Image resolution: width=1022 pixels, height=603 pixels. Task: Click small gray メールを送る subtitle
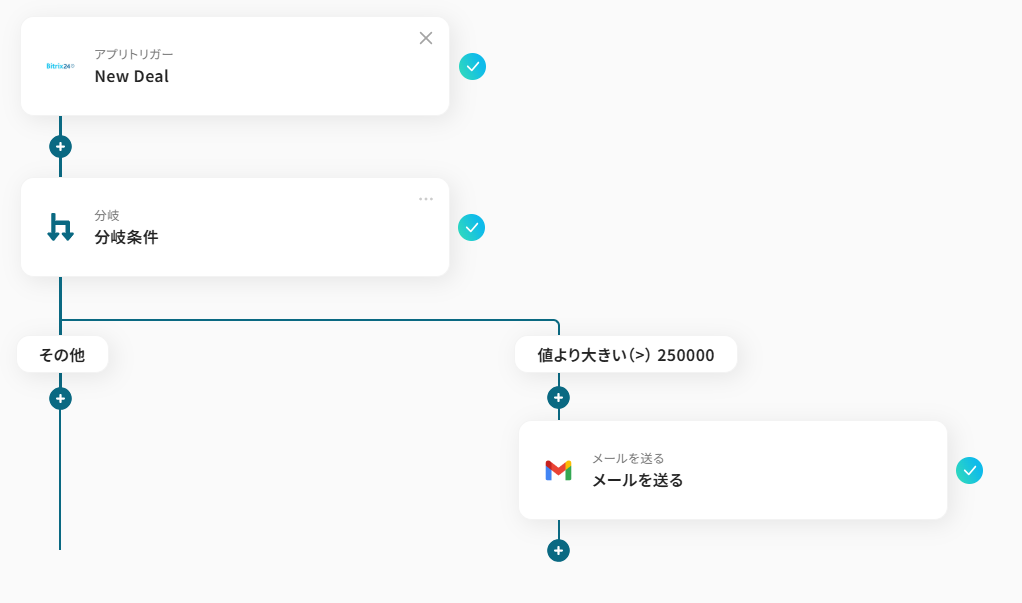pyautogui.click(x=628, y=458)
